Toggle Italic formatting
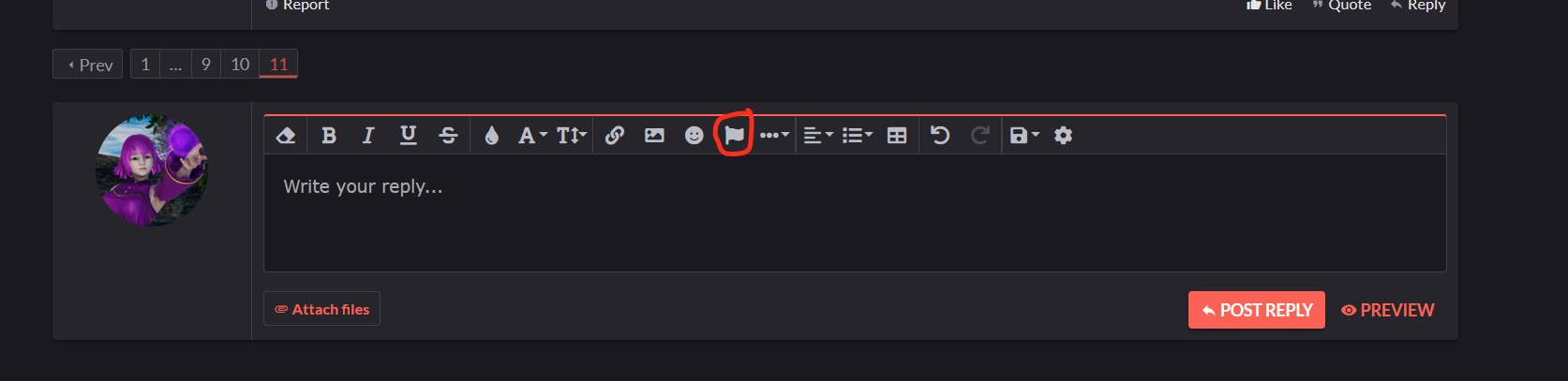The height and width of the screenshot is (381, 1568). point(368,136)
